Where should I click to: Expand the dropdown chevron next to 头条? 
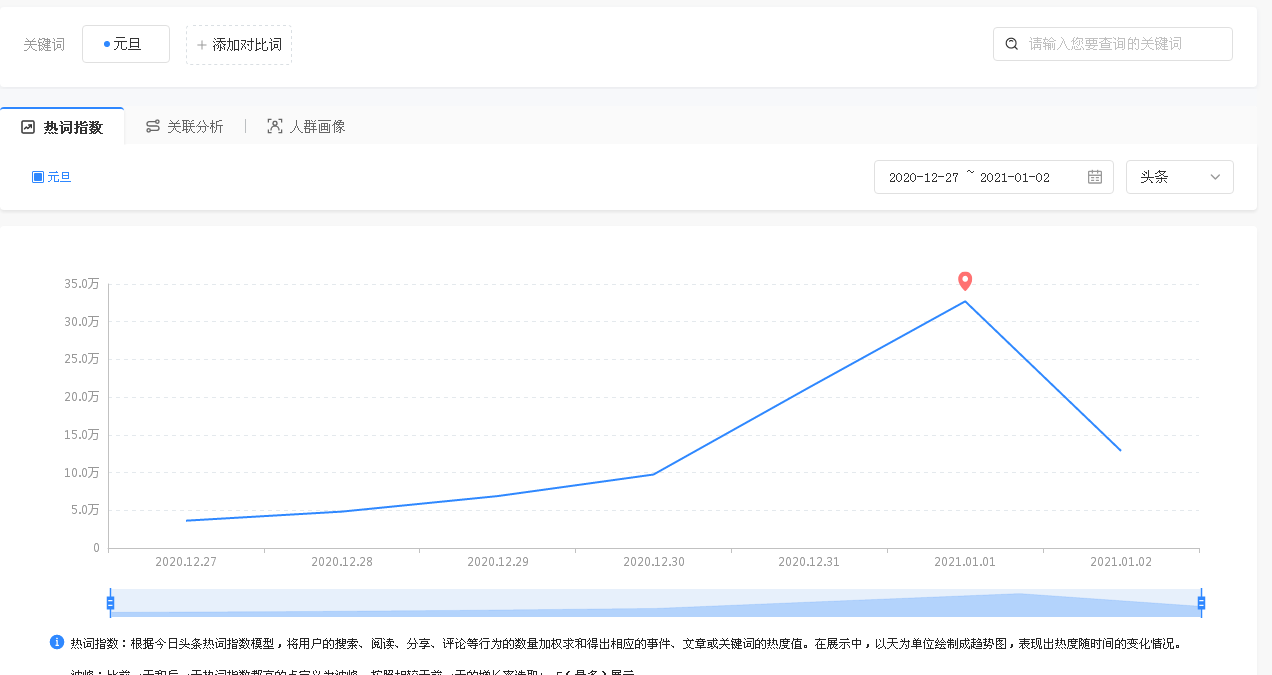click(1215, 177)
